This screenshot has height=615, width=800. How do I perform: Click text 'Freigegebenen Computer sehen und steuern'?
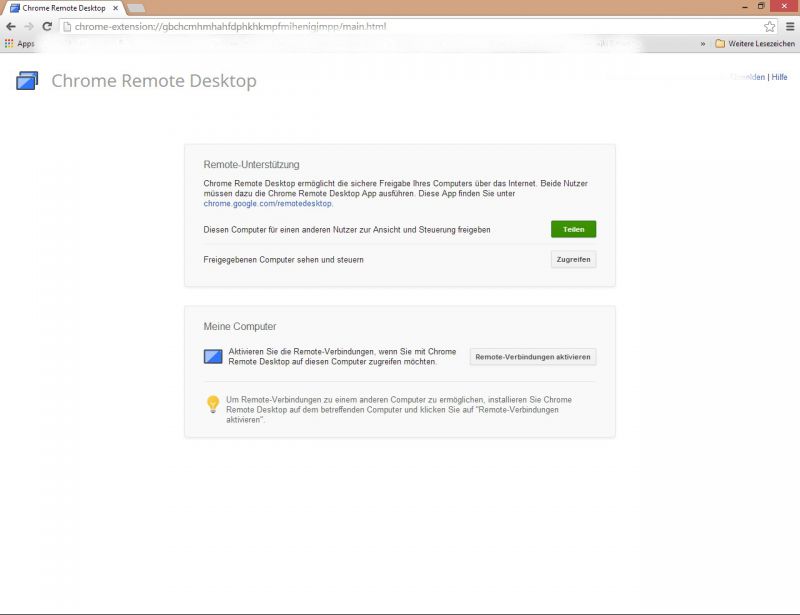pos(284,260)
